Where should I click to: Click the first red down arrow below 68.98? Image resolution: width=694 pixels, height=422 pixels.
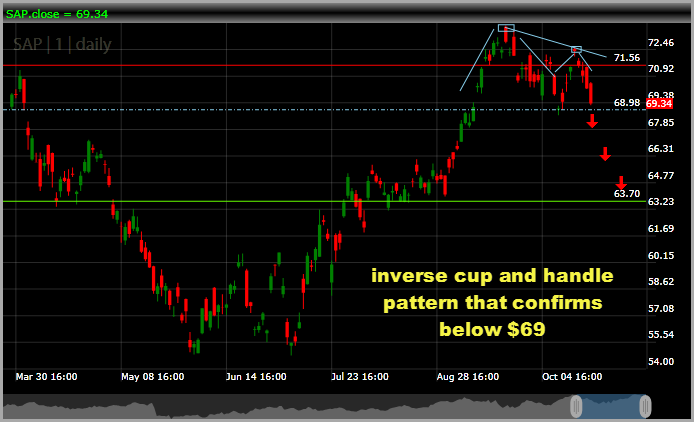coord(592,121)
